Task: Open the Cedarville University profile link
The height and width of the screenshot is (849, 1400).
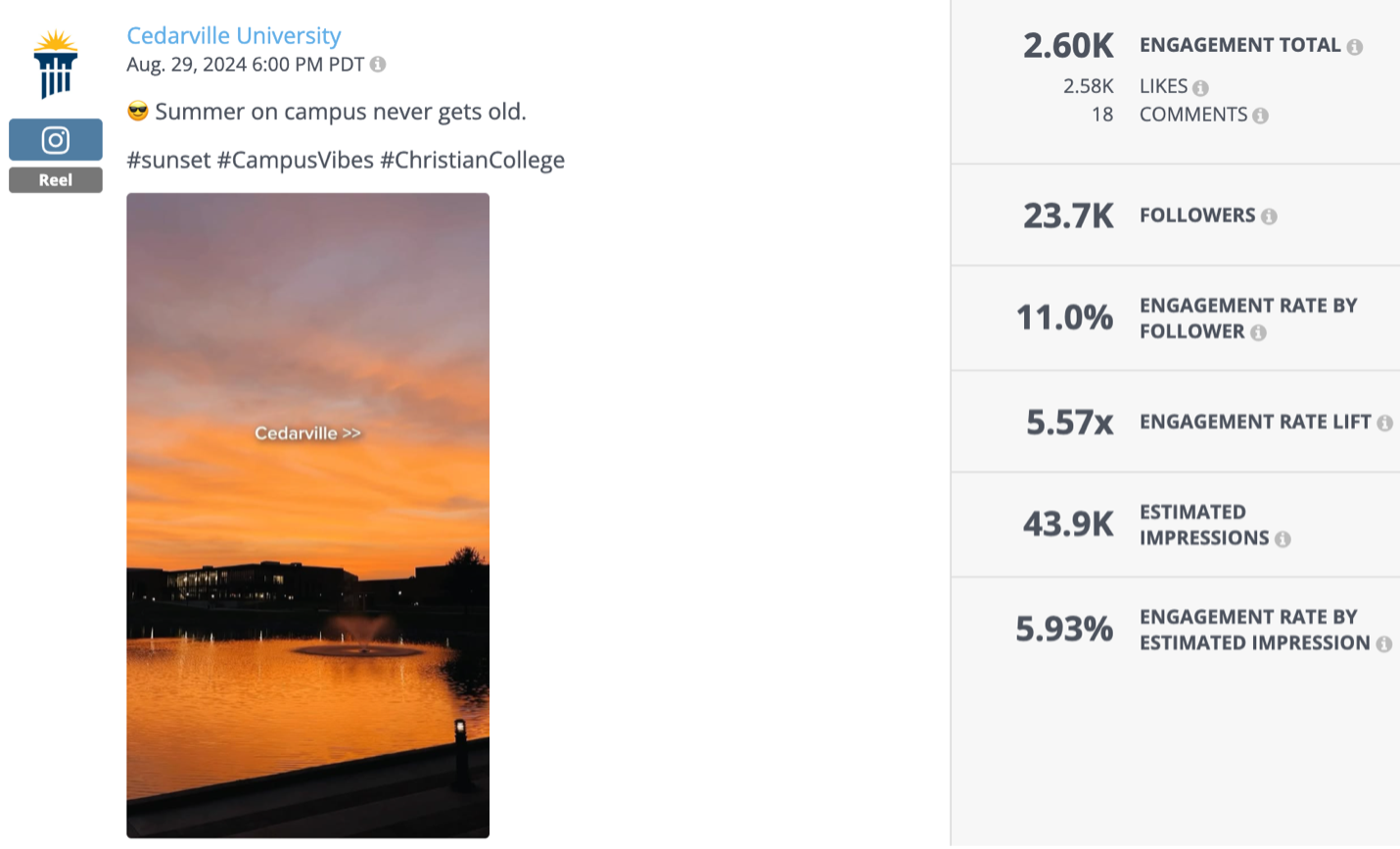Action: (234, 36)
